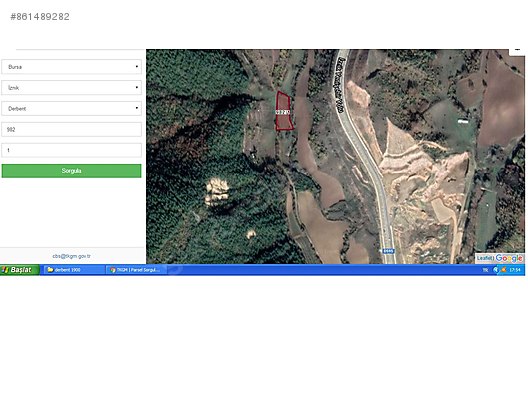Viewport: 528px width, 396px height.
Task: Expand the Derbent neighborhood dropdown
Action: 71,108
